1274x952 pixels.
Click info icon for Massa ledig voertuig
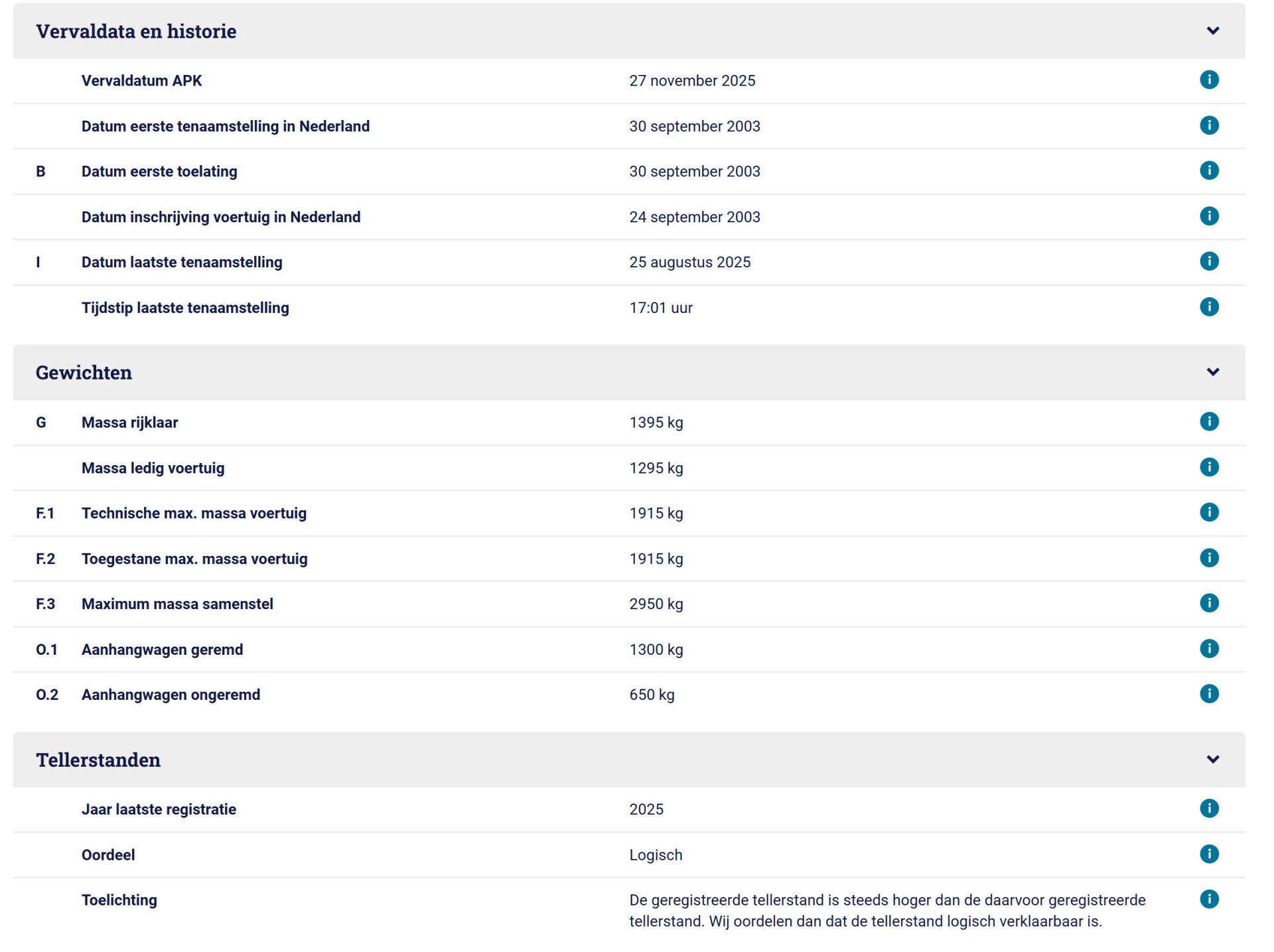click(x=1209, y=467)
